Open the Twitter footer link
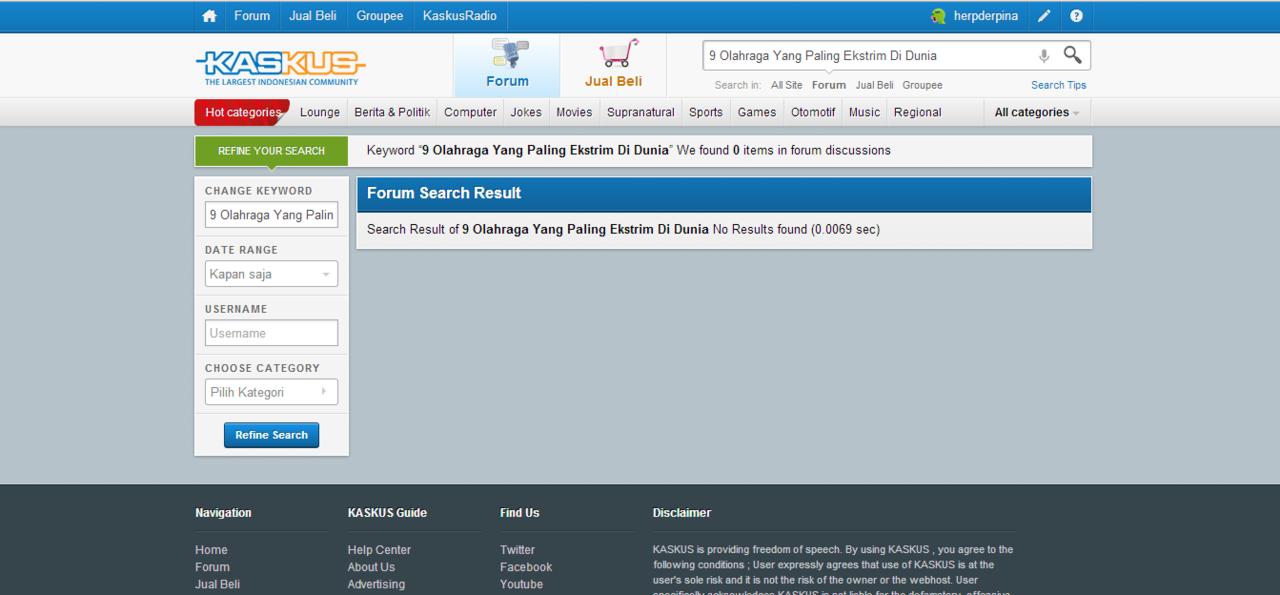 [517, 550]
